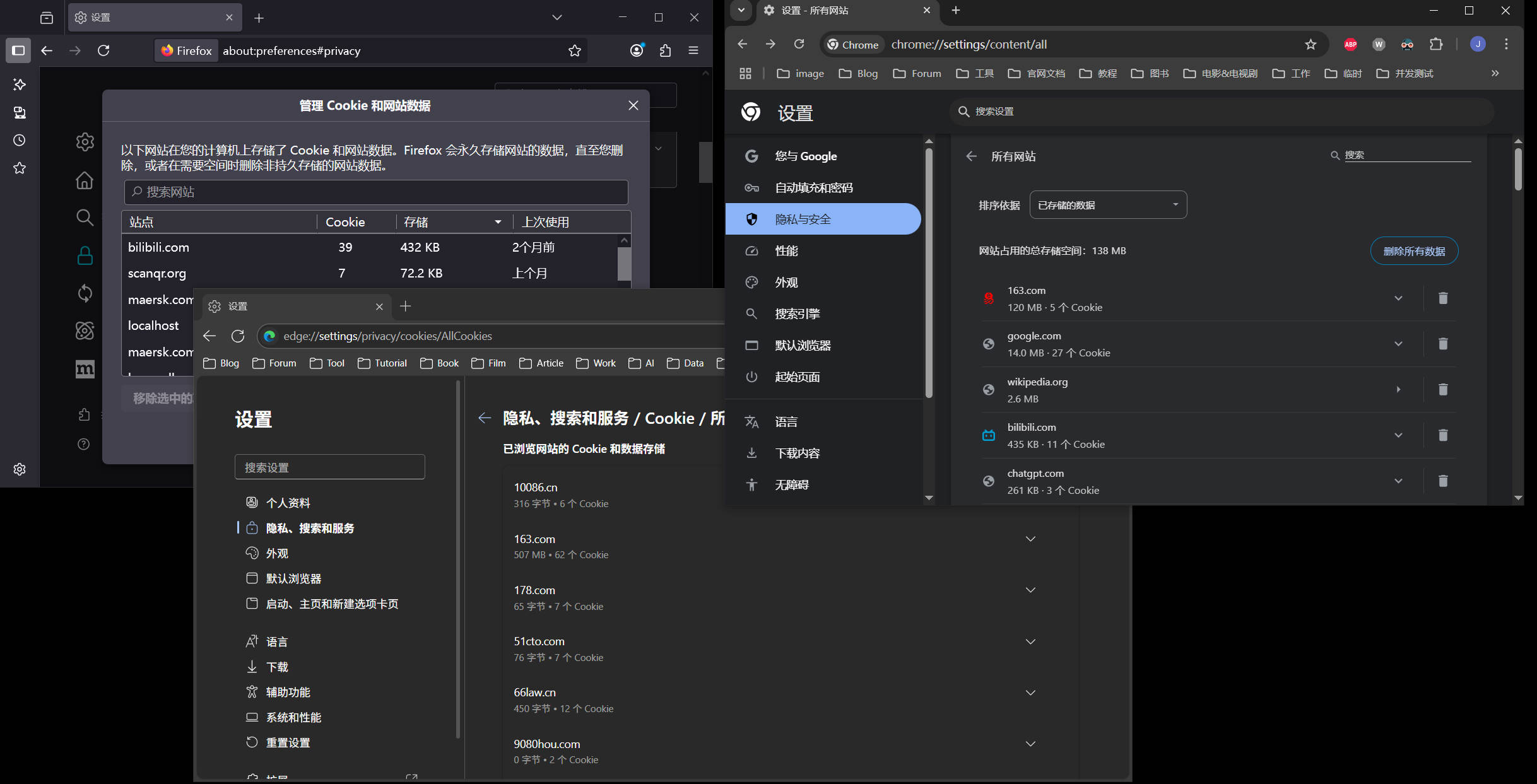Open new tab in Edge
This screenshot has width=1537, height=784.
[406, 306]
